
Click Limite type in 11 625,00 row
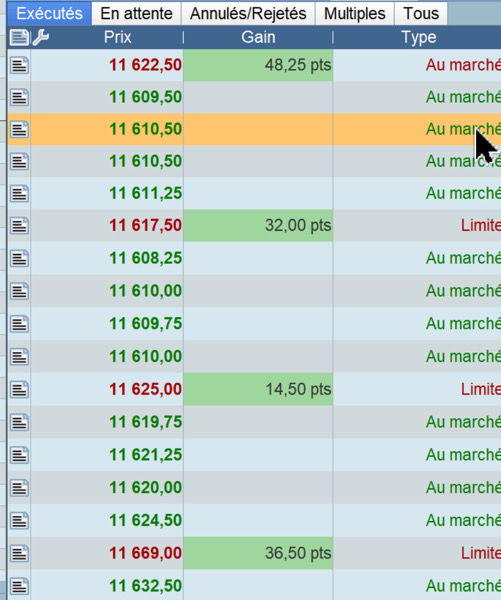[x=481, y=389]
